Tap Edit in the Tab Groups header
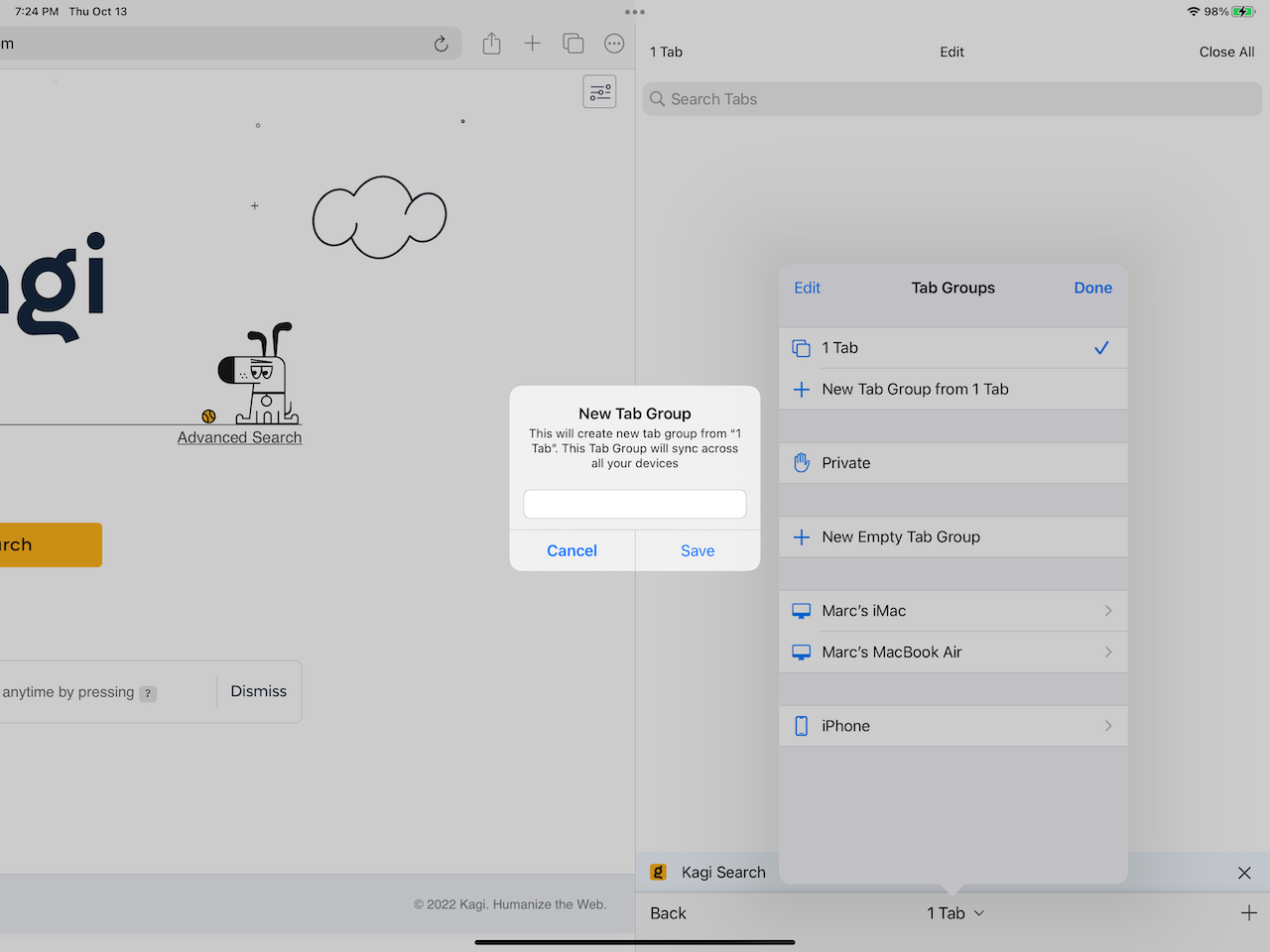The width and height of the screenshot is (1270, 952). (x=807, y=288)
